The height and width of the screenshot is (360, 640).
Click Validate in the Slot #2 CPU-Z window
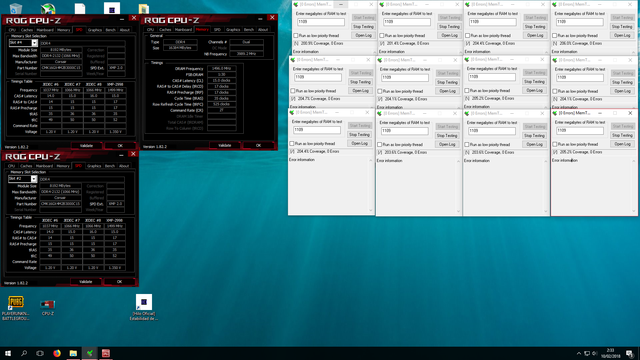coord(86,282)
